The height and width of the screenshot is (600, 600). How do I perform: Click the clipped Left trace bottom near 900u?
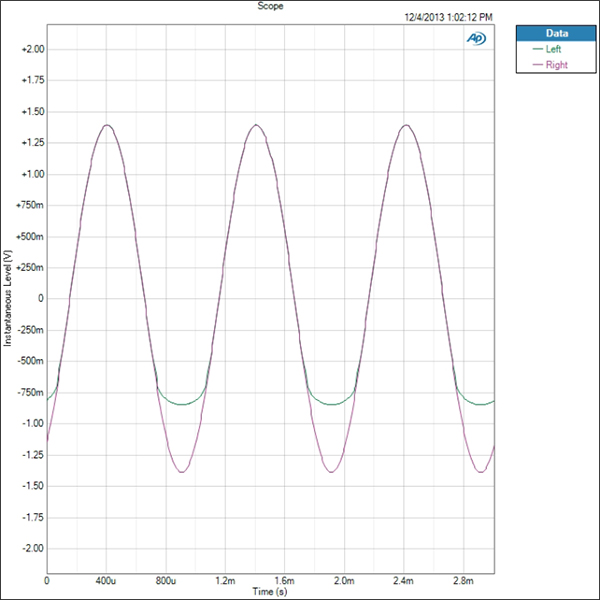182,404
